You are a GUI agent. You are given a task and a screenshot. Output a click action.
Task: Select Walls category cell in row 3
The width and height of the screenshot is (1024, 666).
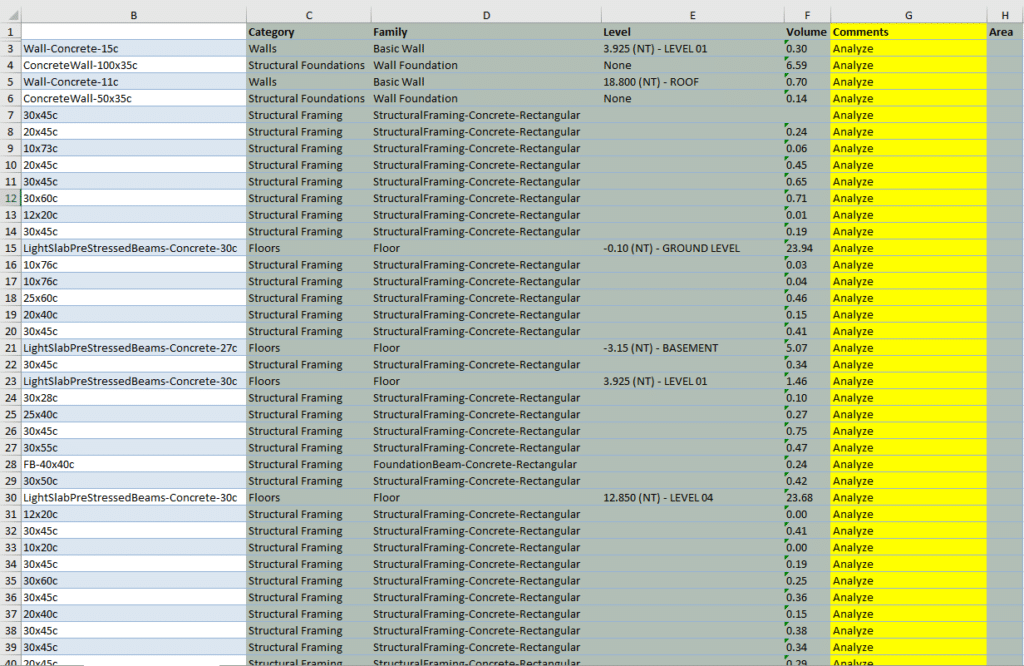308,49
